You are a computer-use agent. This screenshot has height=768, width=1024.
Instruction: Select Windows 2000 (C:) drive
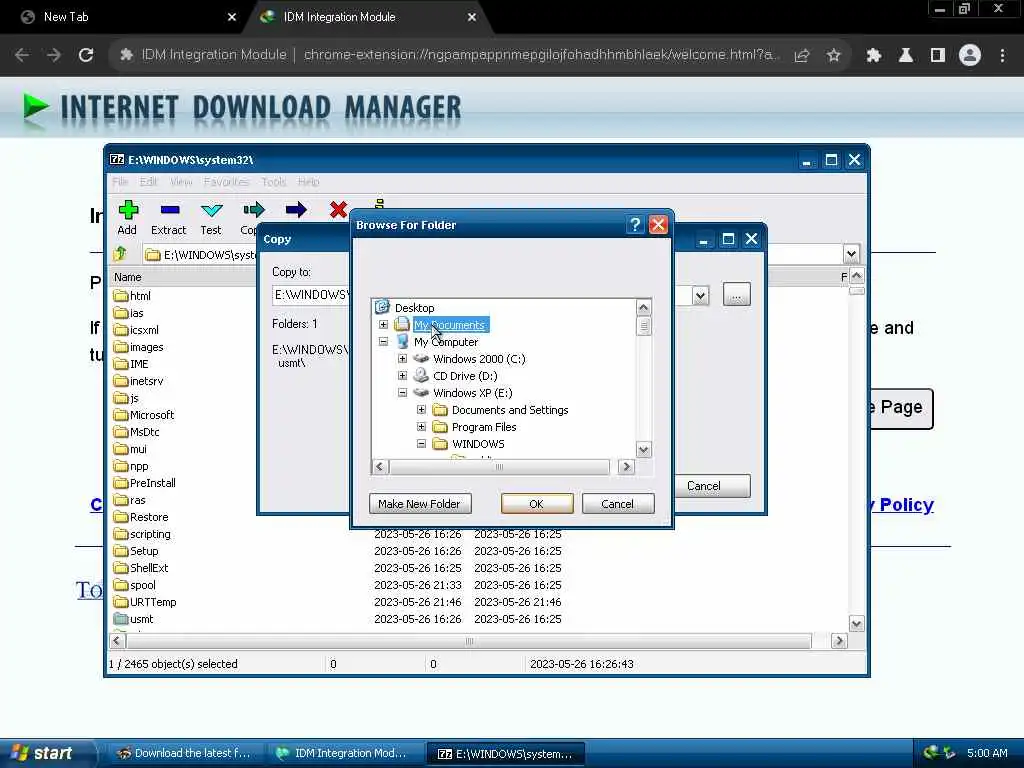coord(479,359)
